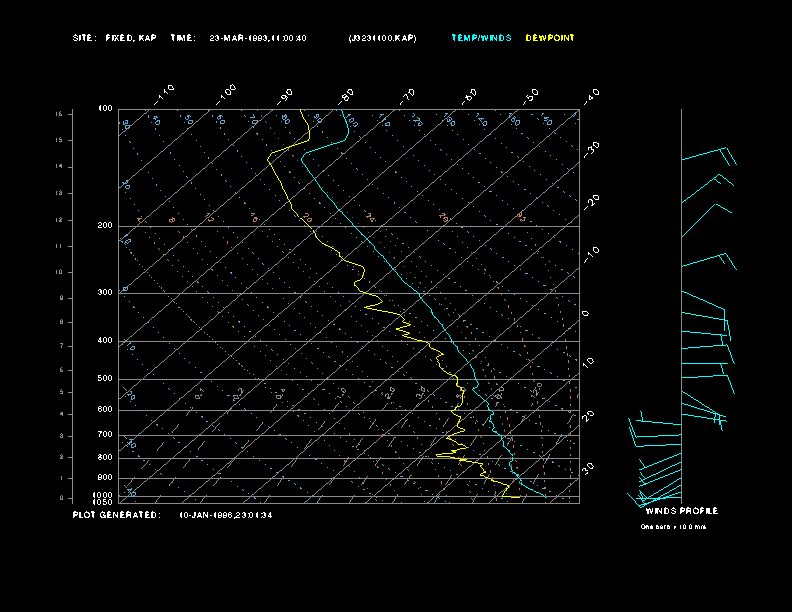The image size is (792, 612).
Task: Click the wind barb scale note below WINDS PROFILE
Action: (x=673, y=526)
